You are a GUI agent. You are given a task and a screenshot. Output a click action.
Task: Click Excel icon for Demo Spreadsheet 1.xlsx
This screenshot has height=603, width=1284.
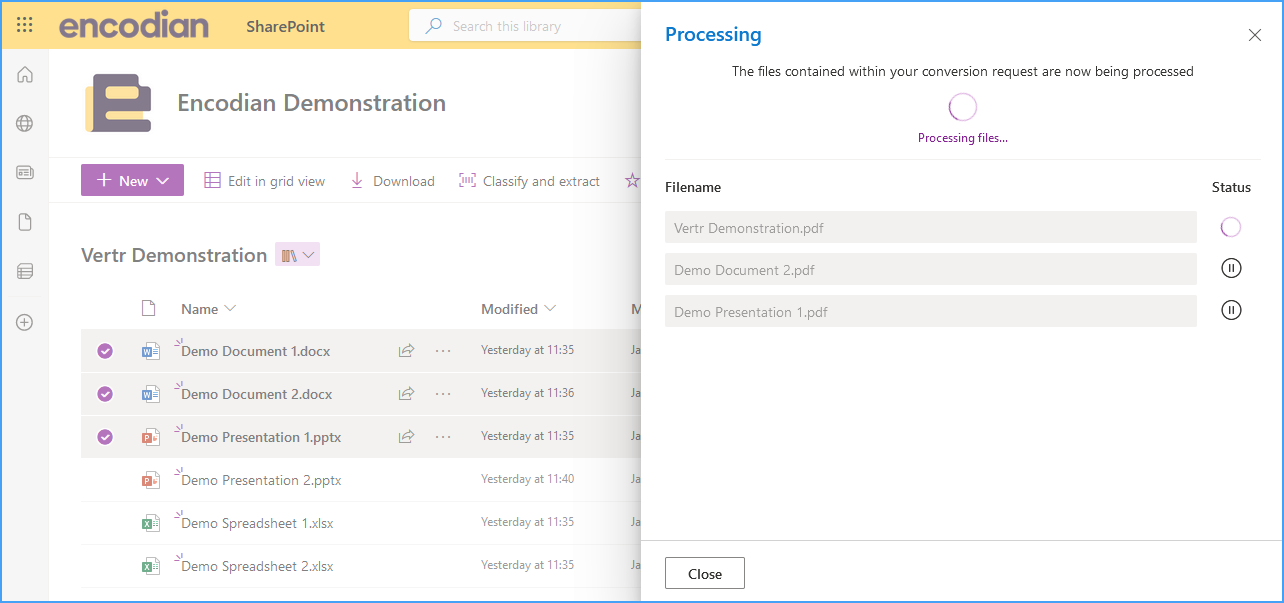(150, 523)
